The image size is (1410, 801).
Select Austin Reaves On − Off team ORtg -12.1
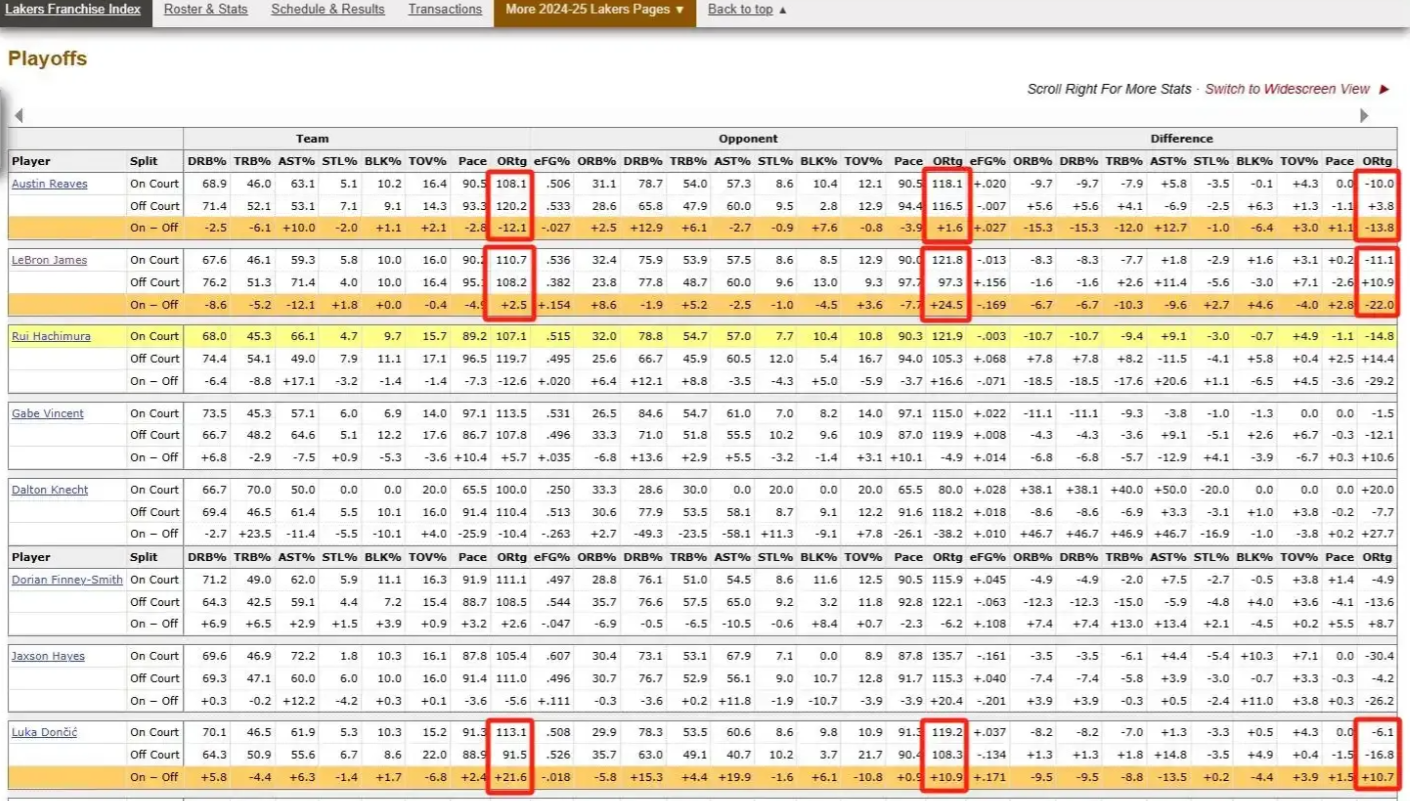pyautogui.click(x=511, y=227)
